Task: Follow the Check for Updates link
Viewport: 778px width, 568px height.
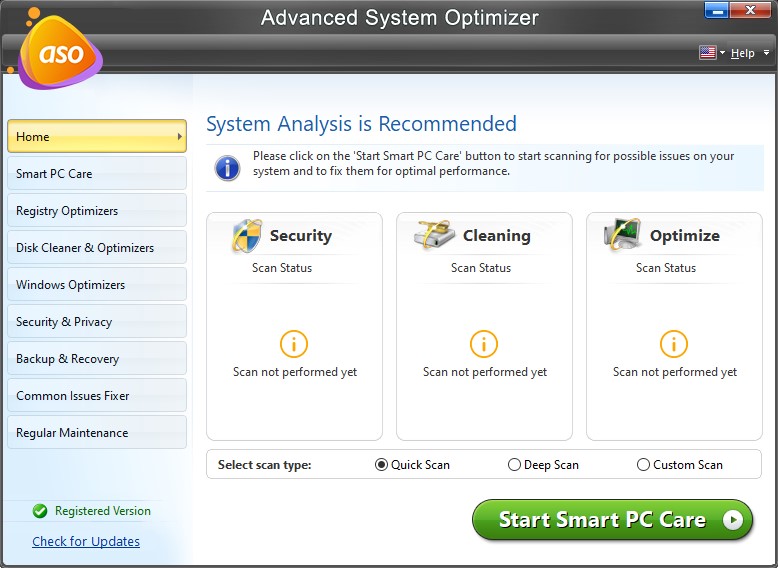Action: [x=86, y=542]
